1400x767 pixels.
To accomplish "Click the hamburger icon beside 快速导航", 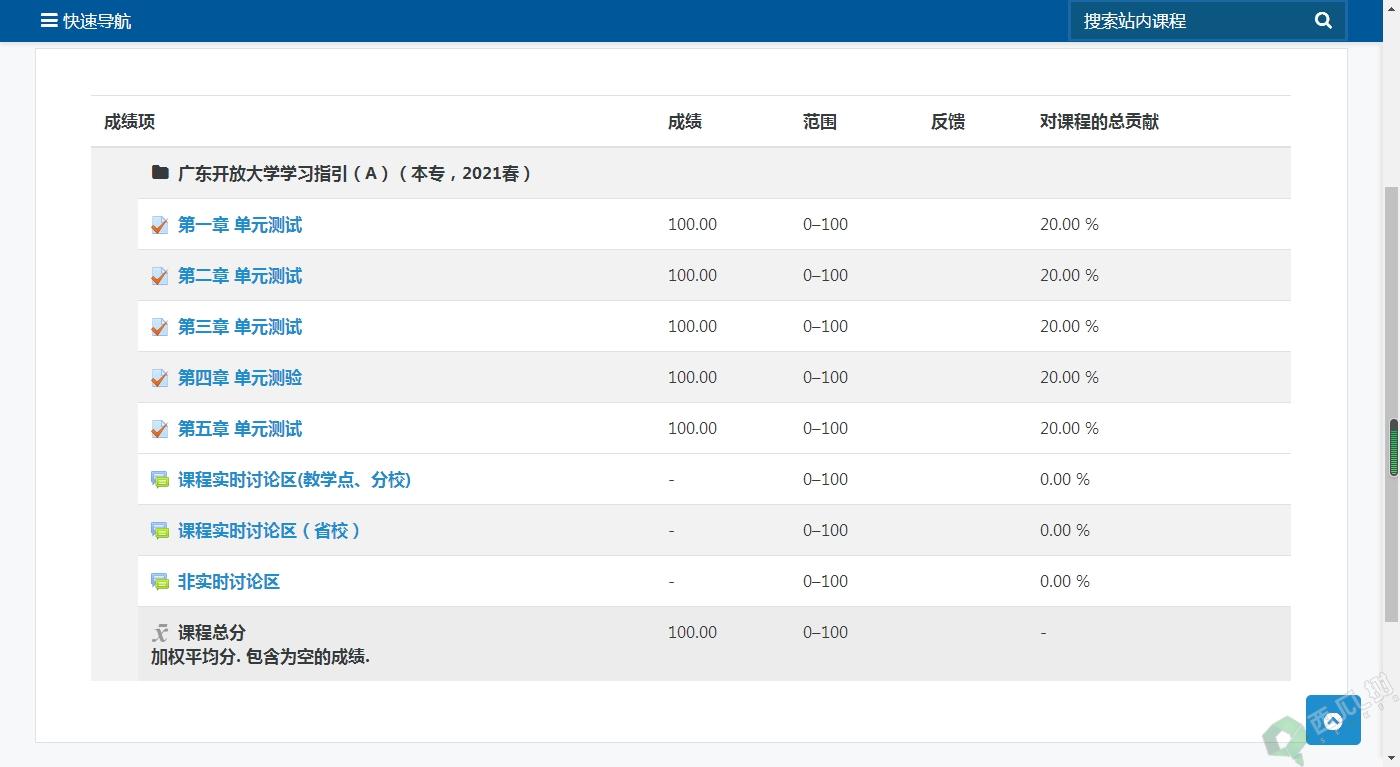I will (49, 20).
